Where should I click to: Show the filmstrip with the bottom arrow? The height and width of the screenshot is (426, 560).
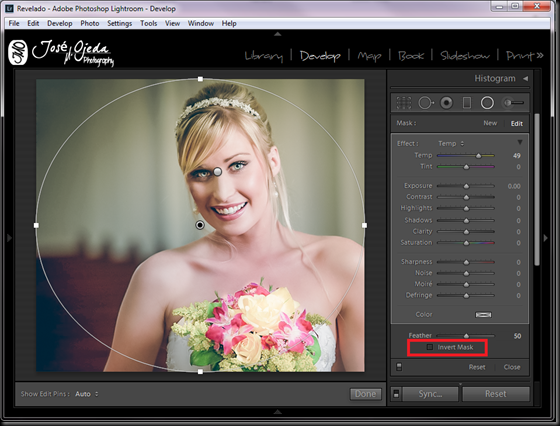(x=278, y=412)
